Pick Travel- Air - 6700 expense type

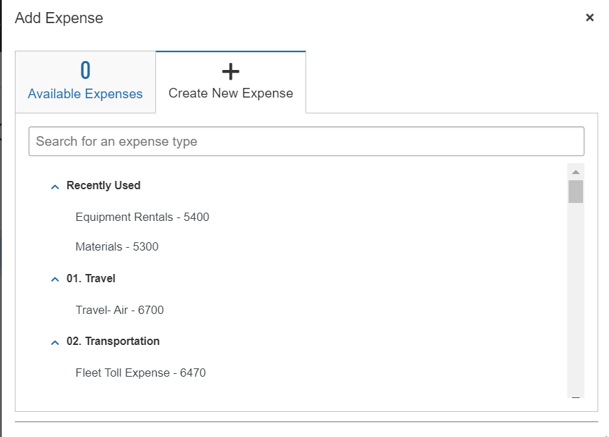(120, 310)
